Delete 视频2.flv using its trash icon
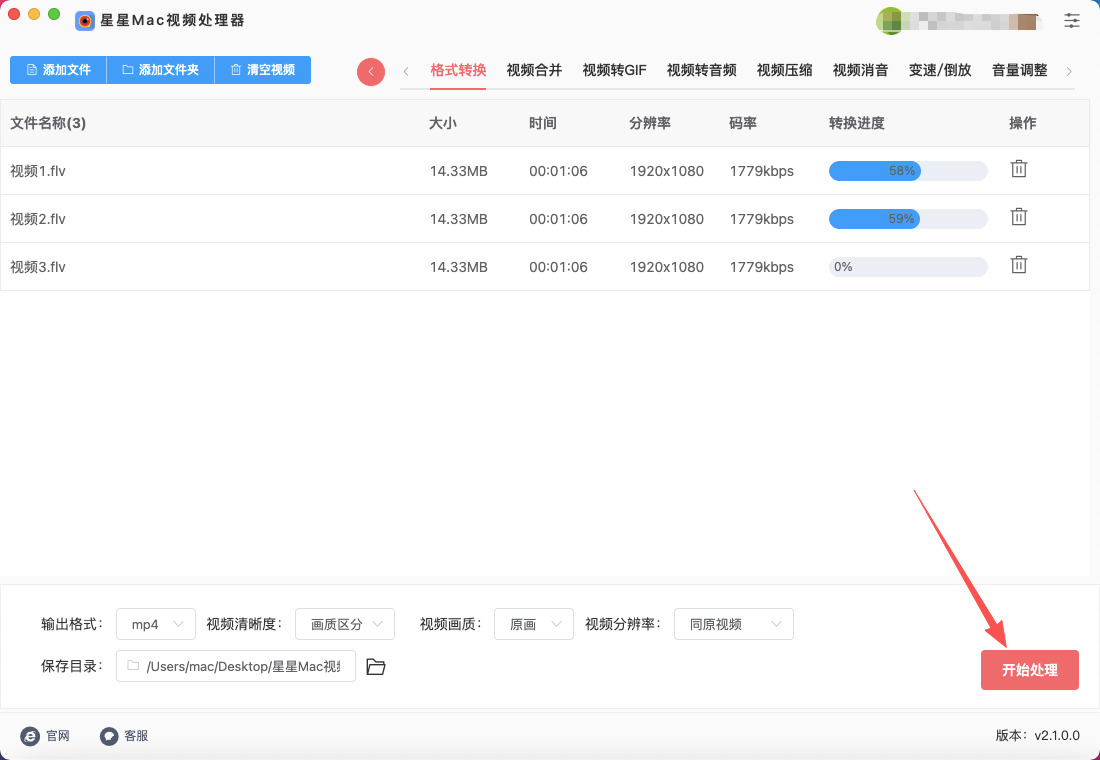This screenshot has width=1100, height=760. click(1018, 217)
